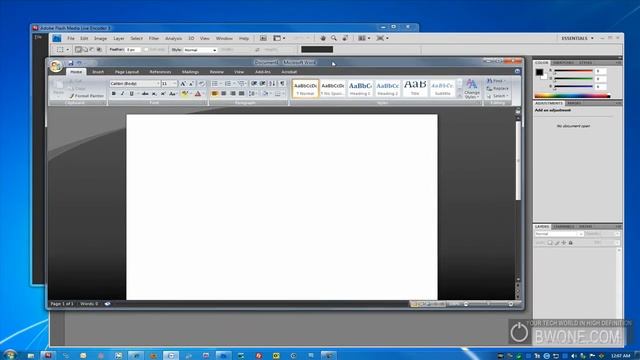The width and height of the screenshot is (640, 360).
Task: Click the Replace button in Word
Action: point(498,89)
